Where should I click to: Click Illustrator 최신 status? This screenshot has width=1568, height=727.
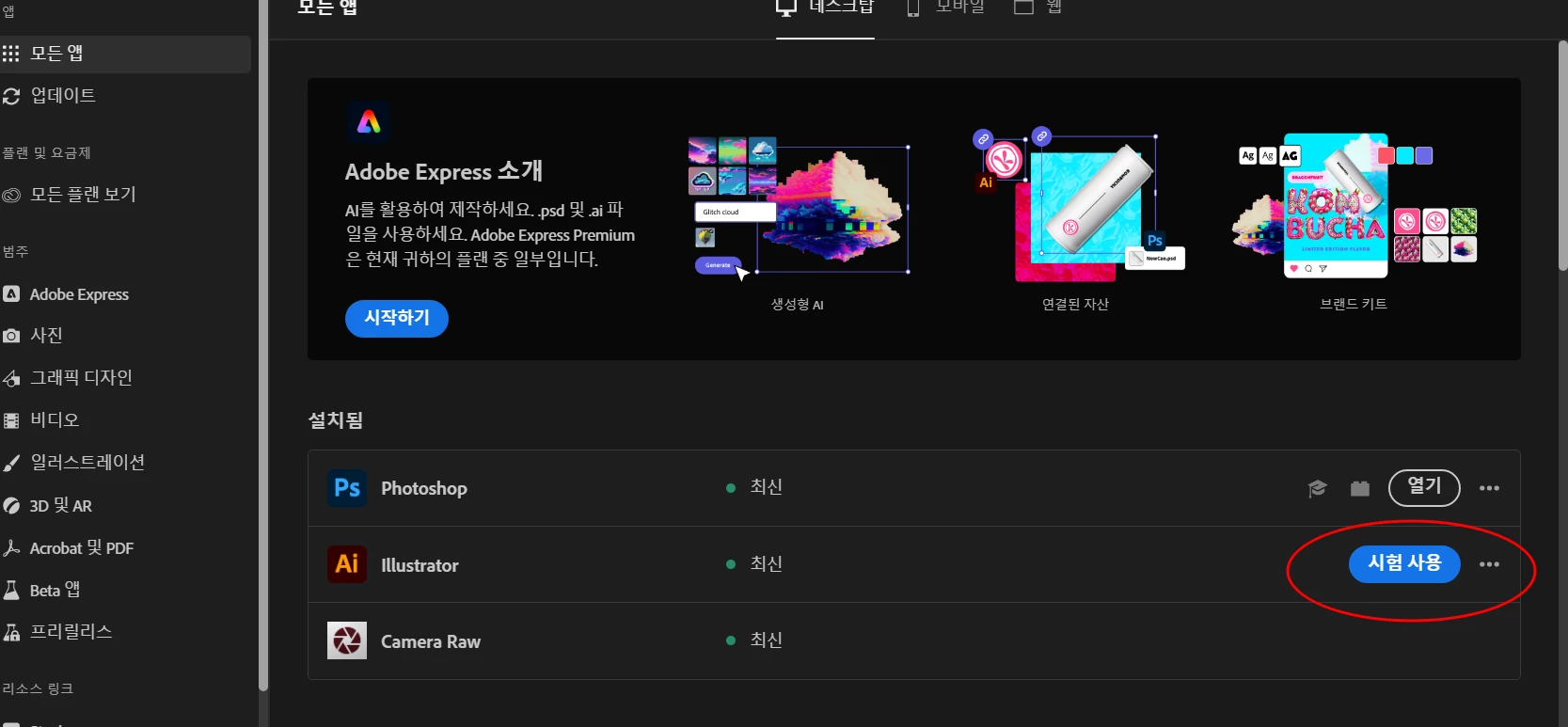coord(755,564)
